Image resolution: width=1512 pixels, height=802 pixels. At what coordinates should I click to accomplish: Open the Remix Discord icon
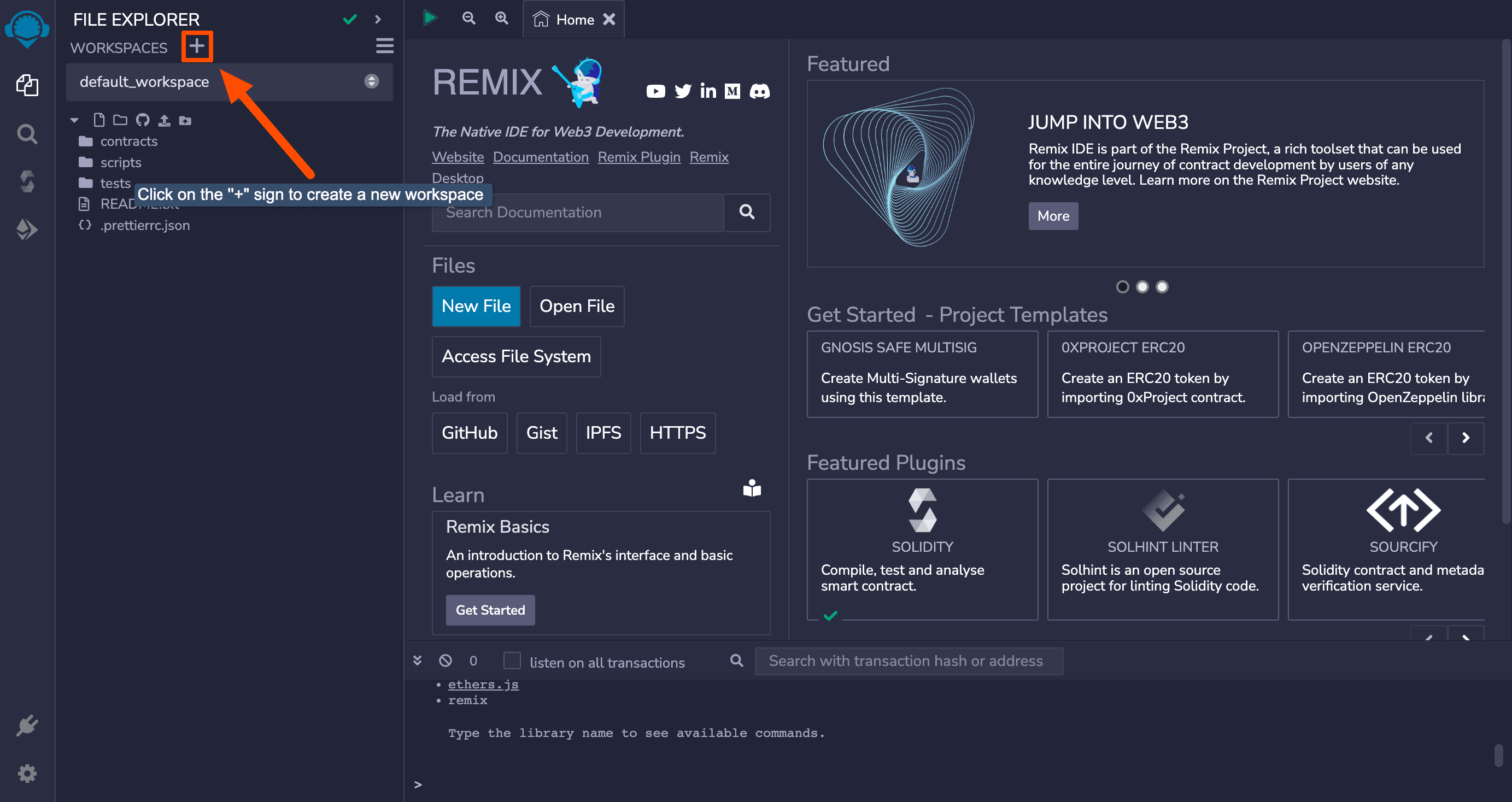click(759, 92)
